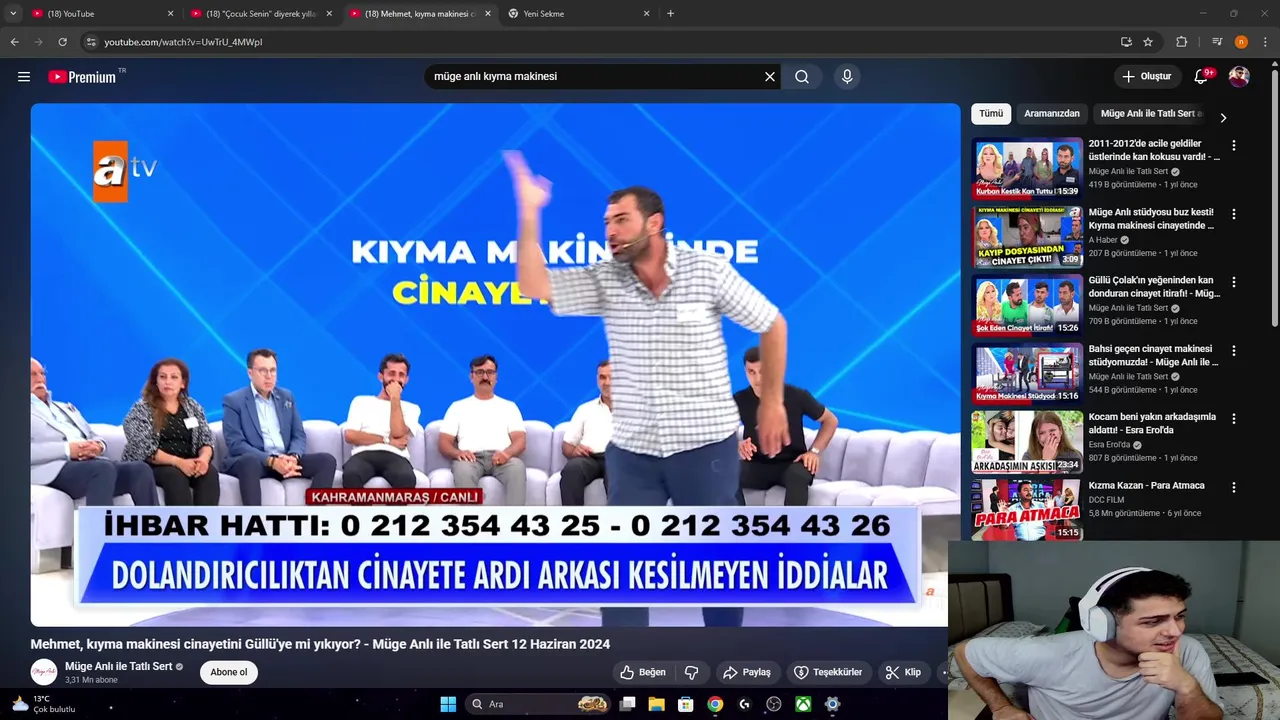Open YouTube notifications bell
Viewport: 1280px width, 720px height.
(1202, 76)
